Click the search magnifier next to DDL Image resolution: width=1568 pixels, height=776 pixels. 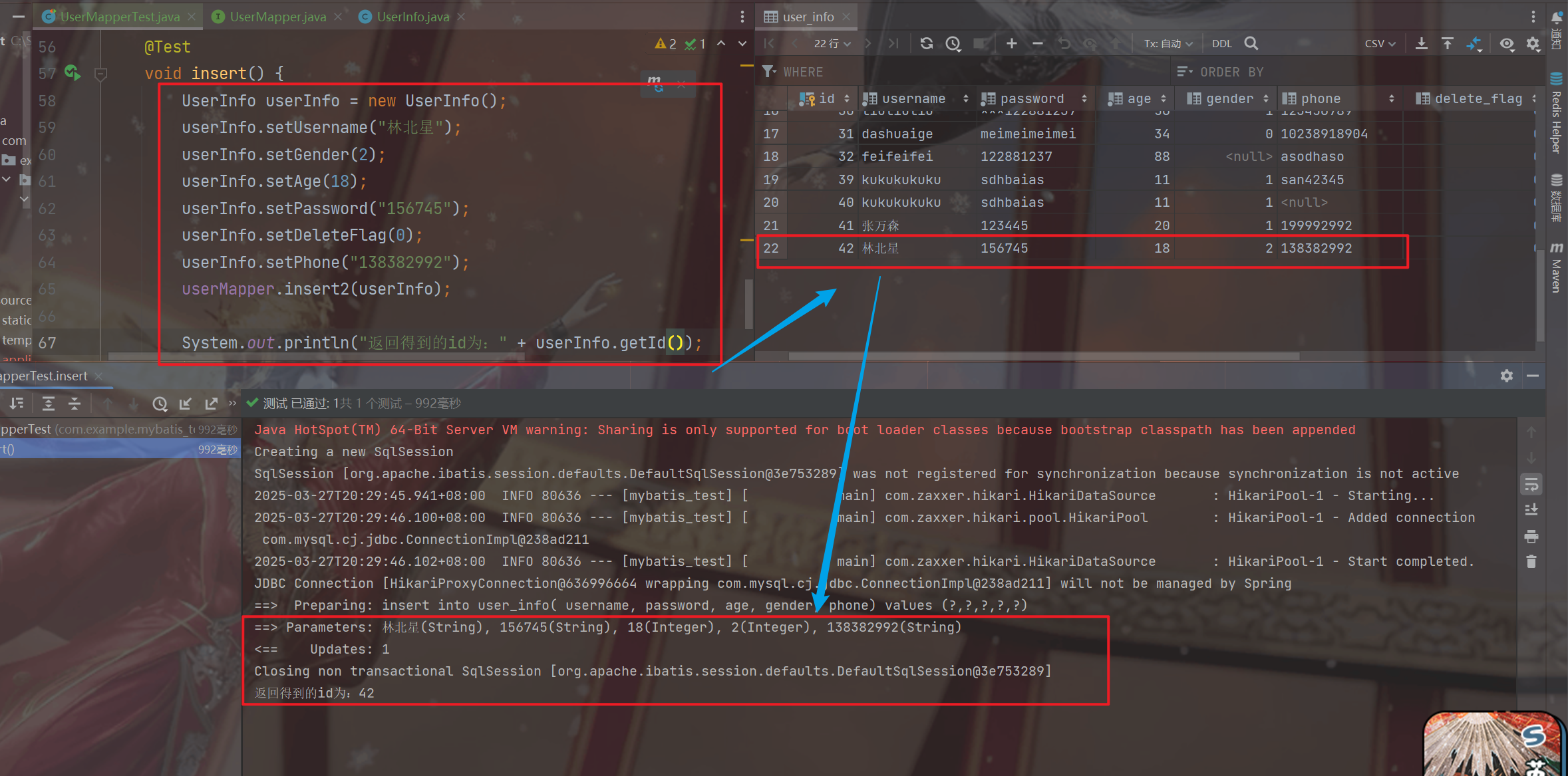[x=1251, y=44]
